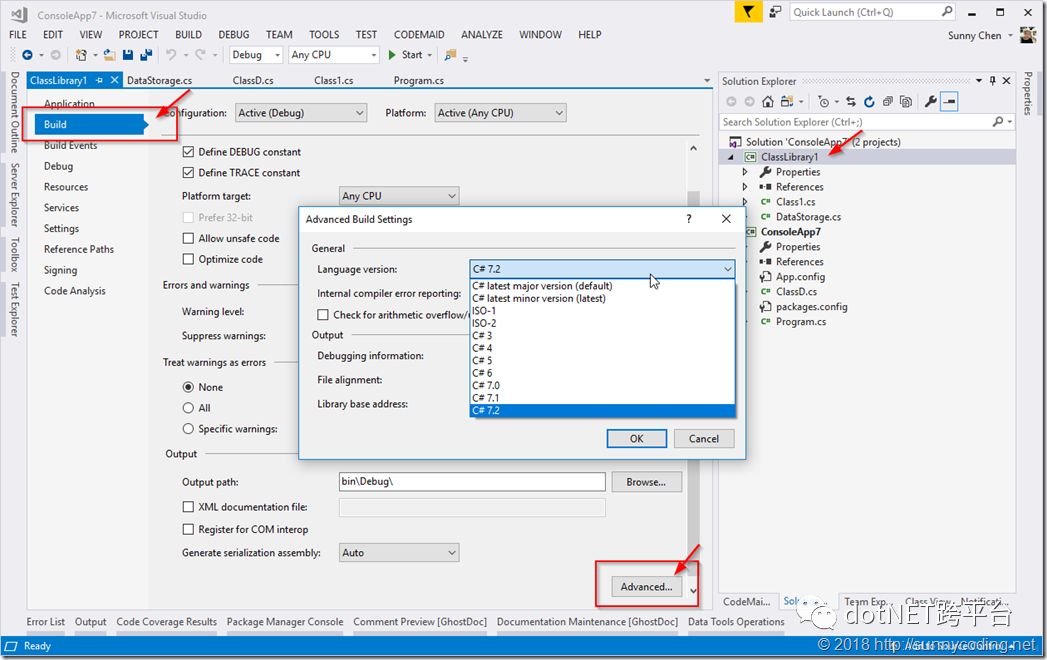Viewport: 1047px width, 660px height.
Task: Click the green Start debugging arrow
Action: [x=392, y=55]
